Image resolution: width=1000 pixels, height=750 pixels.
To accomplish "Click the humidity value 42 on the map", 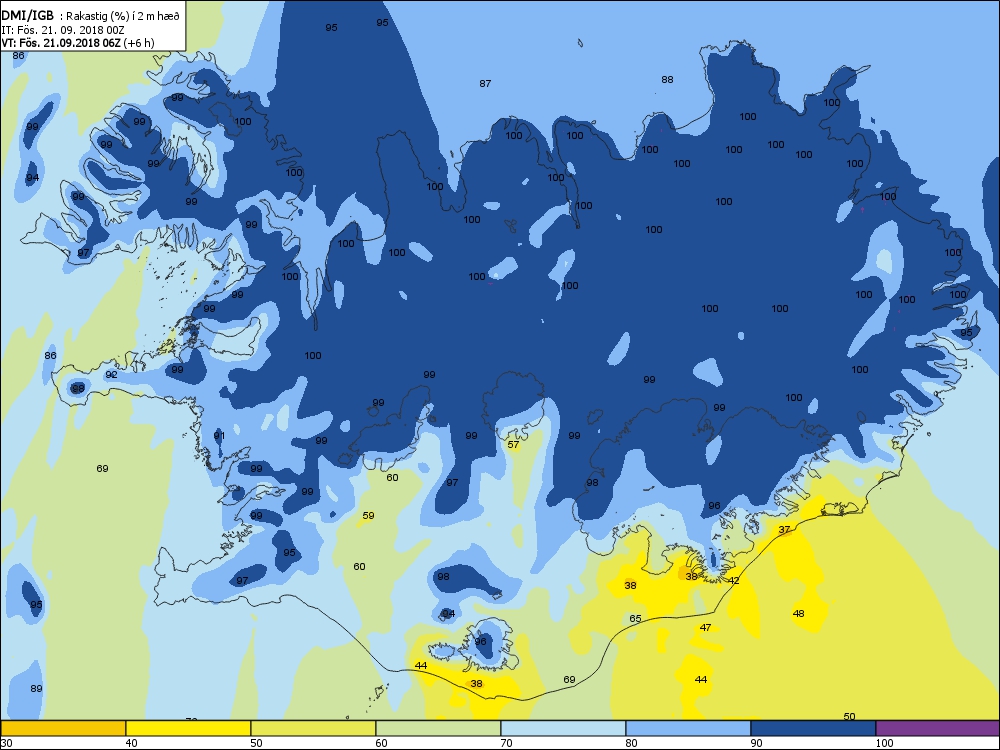I will tap(734, 580).
